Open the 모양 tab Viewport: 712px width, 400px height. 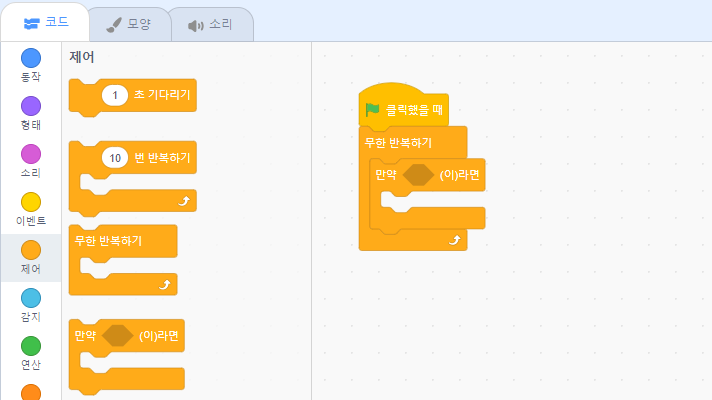129,25
